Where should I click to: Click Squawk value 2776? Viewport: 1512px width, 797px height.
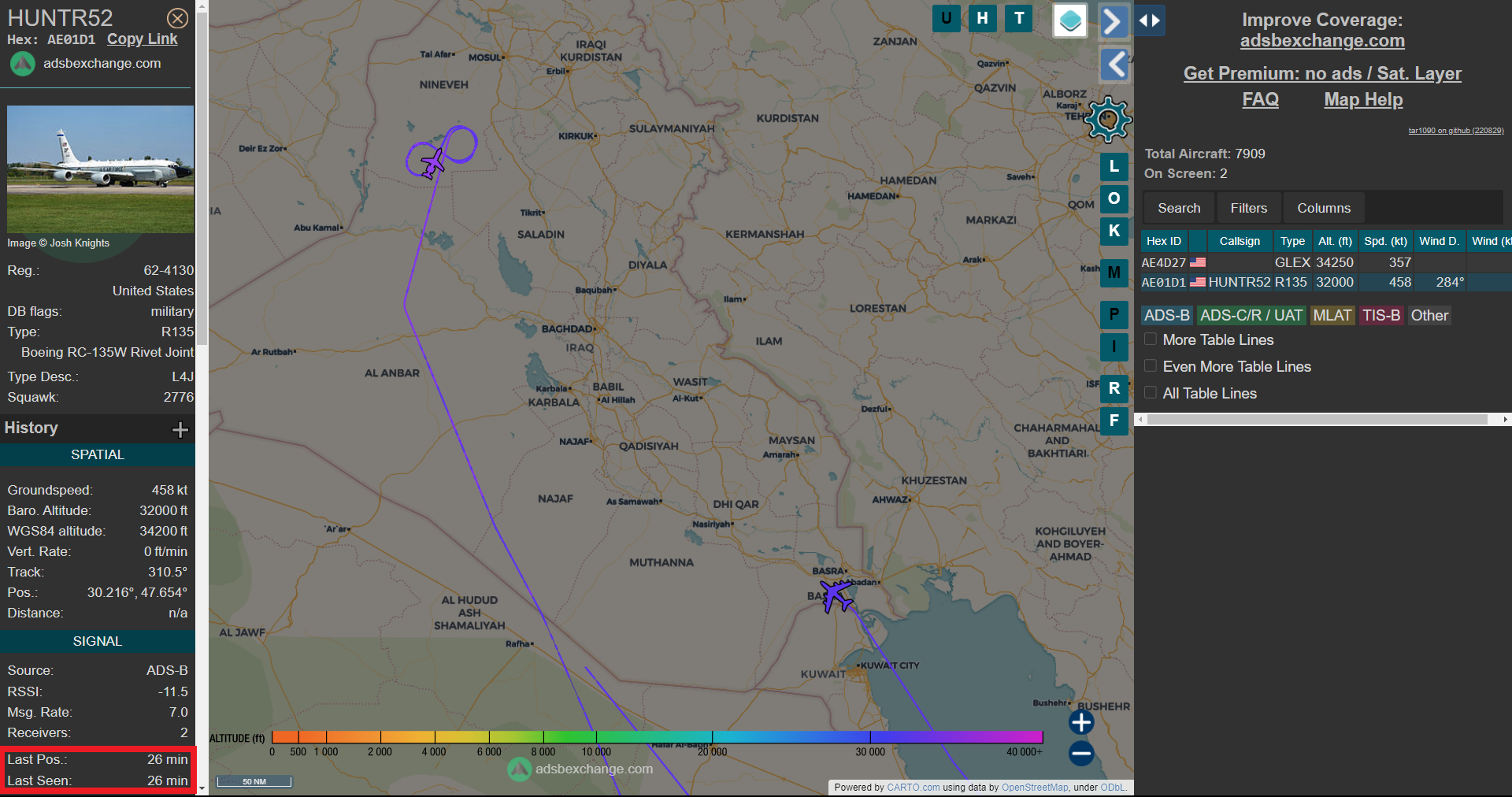coord(179,397)
